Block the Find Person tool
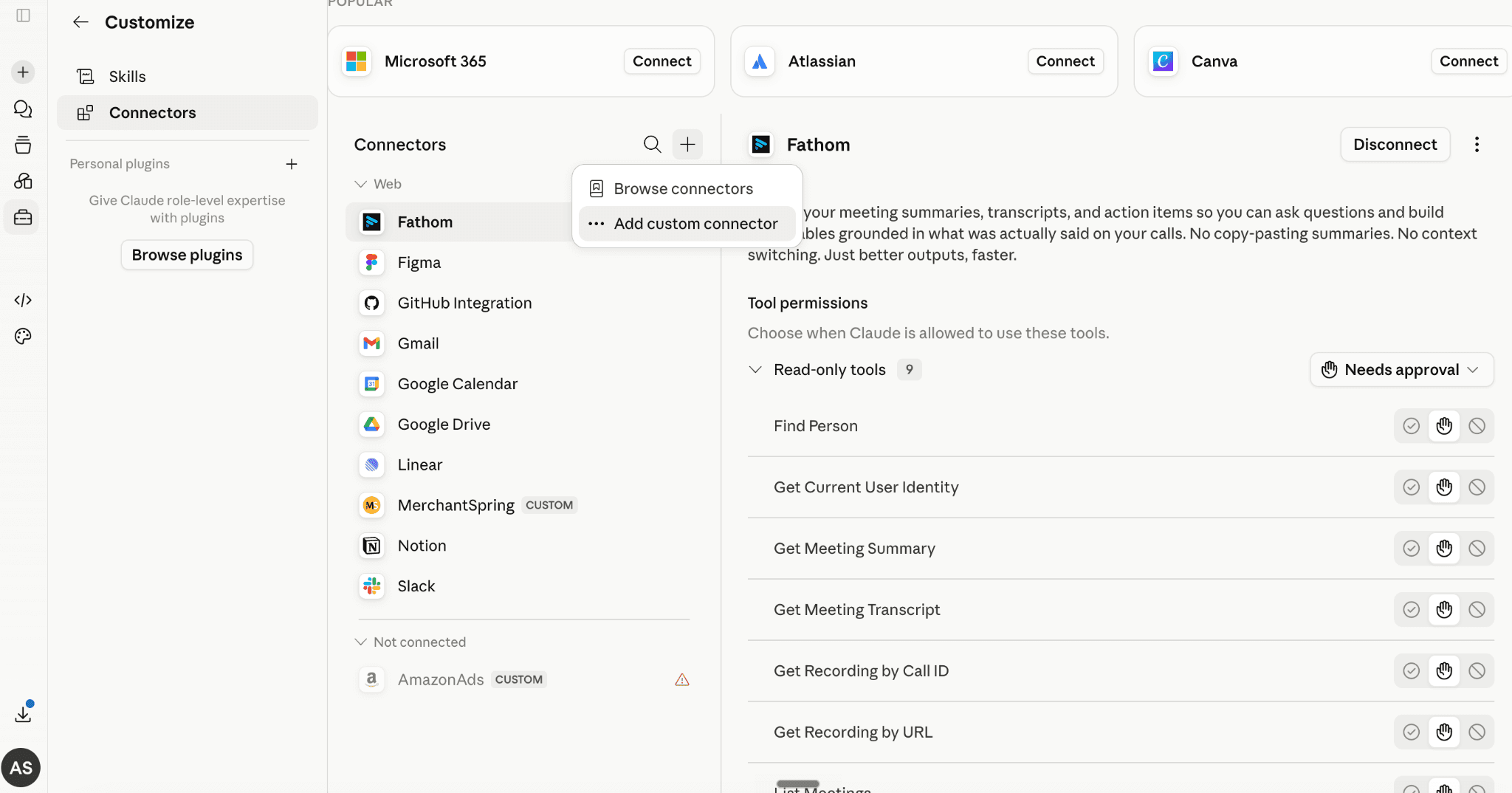Viewport: 1512px width, 793px height. tap(1477, 426)
